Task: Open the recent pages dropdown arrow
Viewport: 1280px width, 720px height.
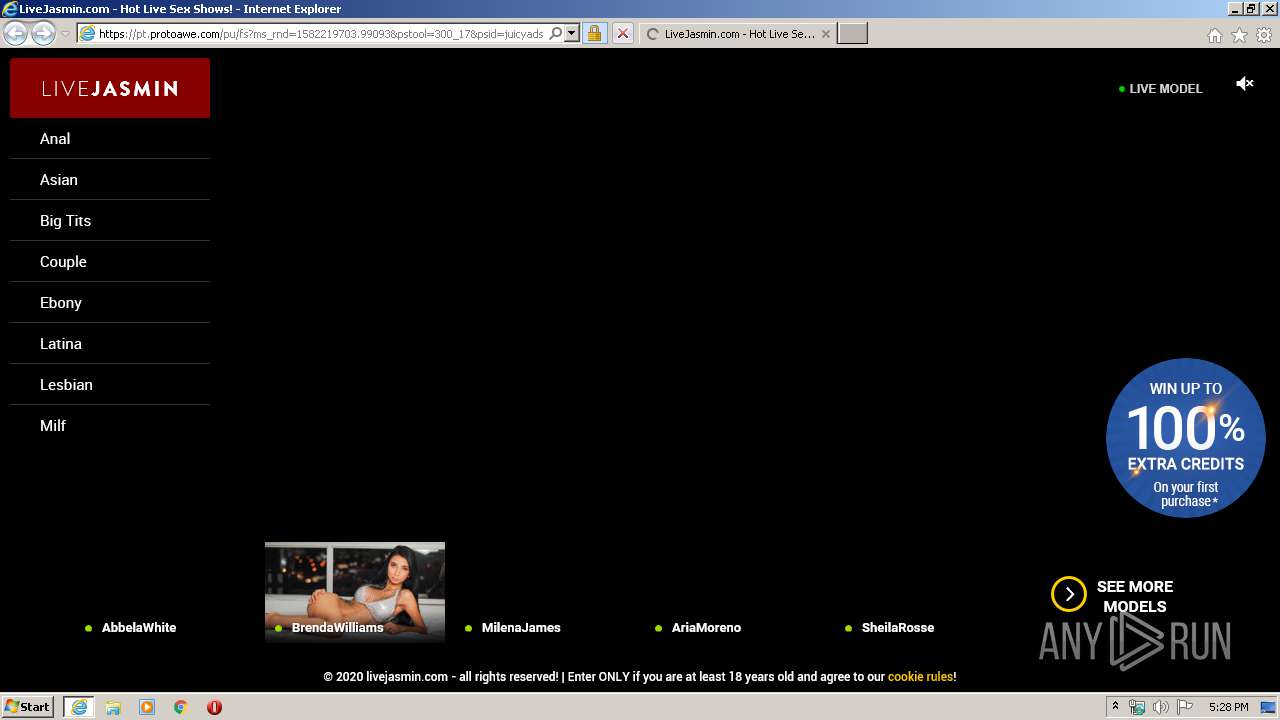Action: [65, 34]
